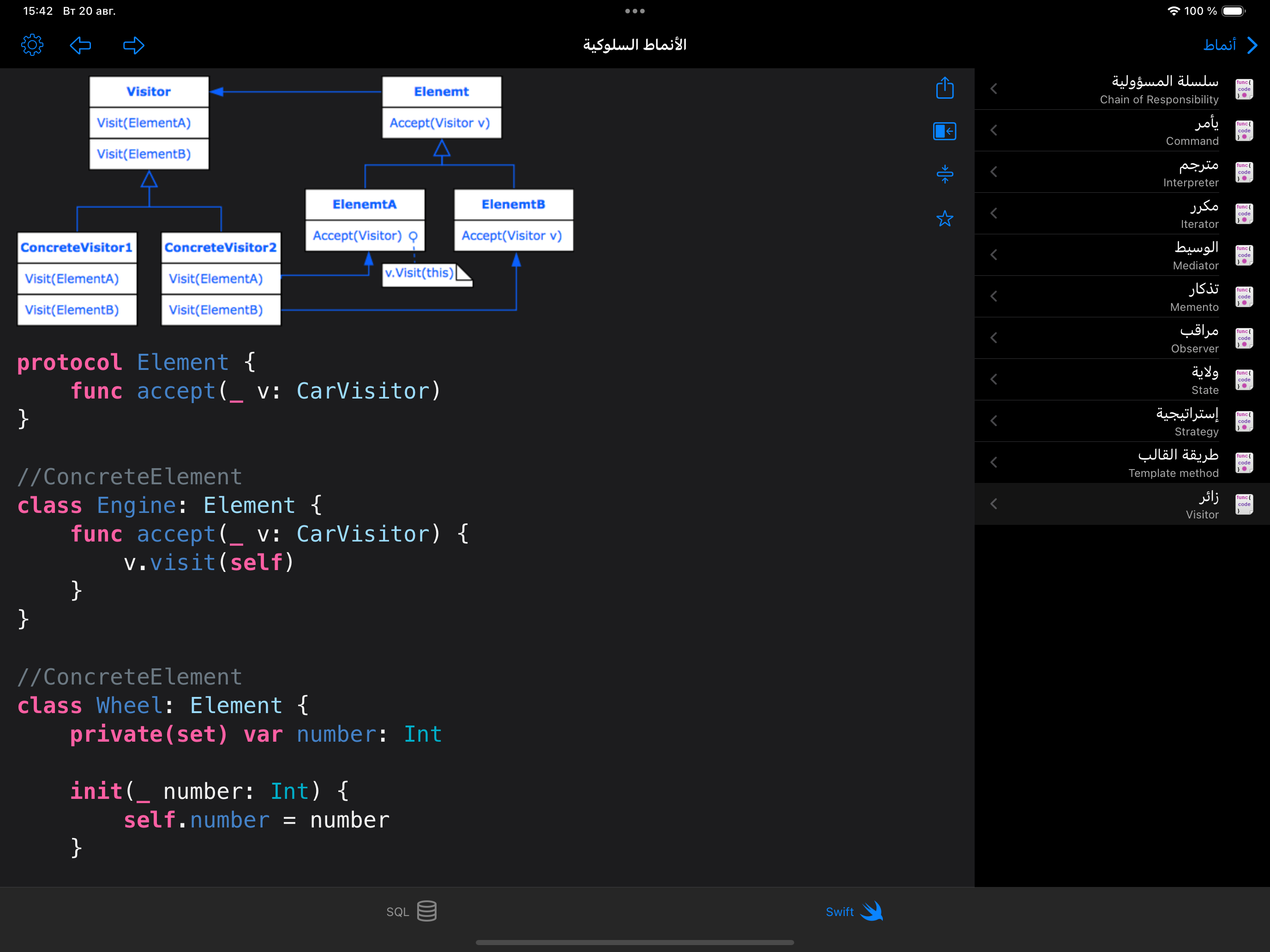The height and width of the screenshot is (952, 1270).
Task: Tap the Visitor UML class diagram
Action: (x=295, y=201)
